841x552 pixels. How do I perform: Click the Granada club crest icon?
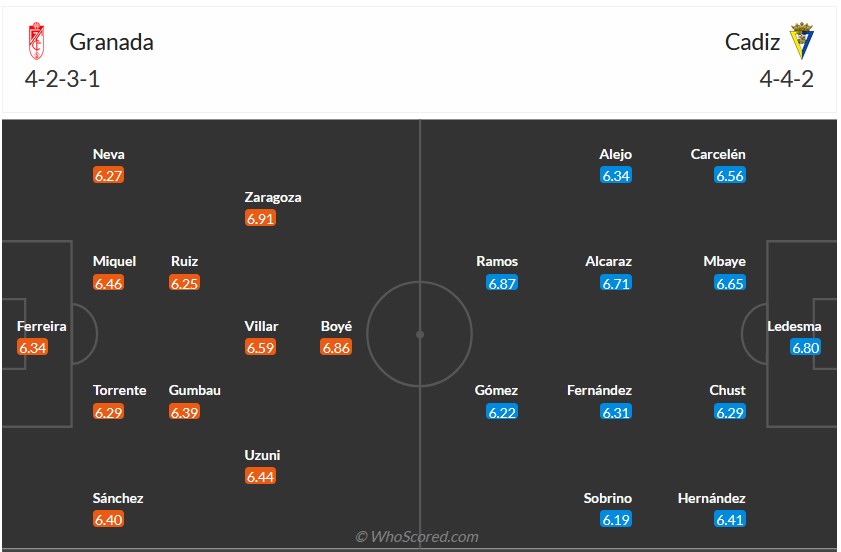pos(36,41)
